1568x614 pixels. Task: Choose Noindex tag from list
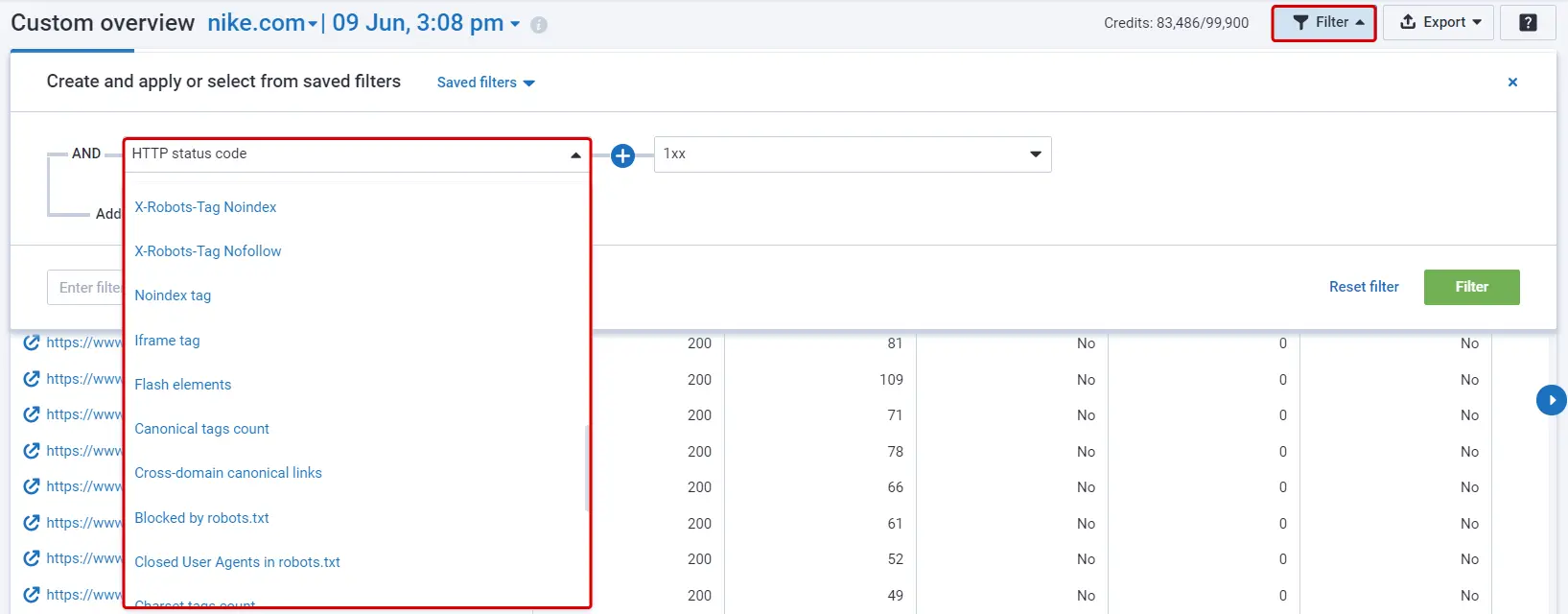coord(173,295)
